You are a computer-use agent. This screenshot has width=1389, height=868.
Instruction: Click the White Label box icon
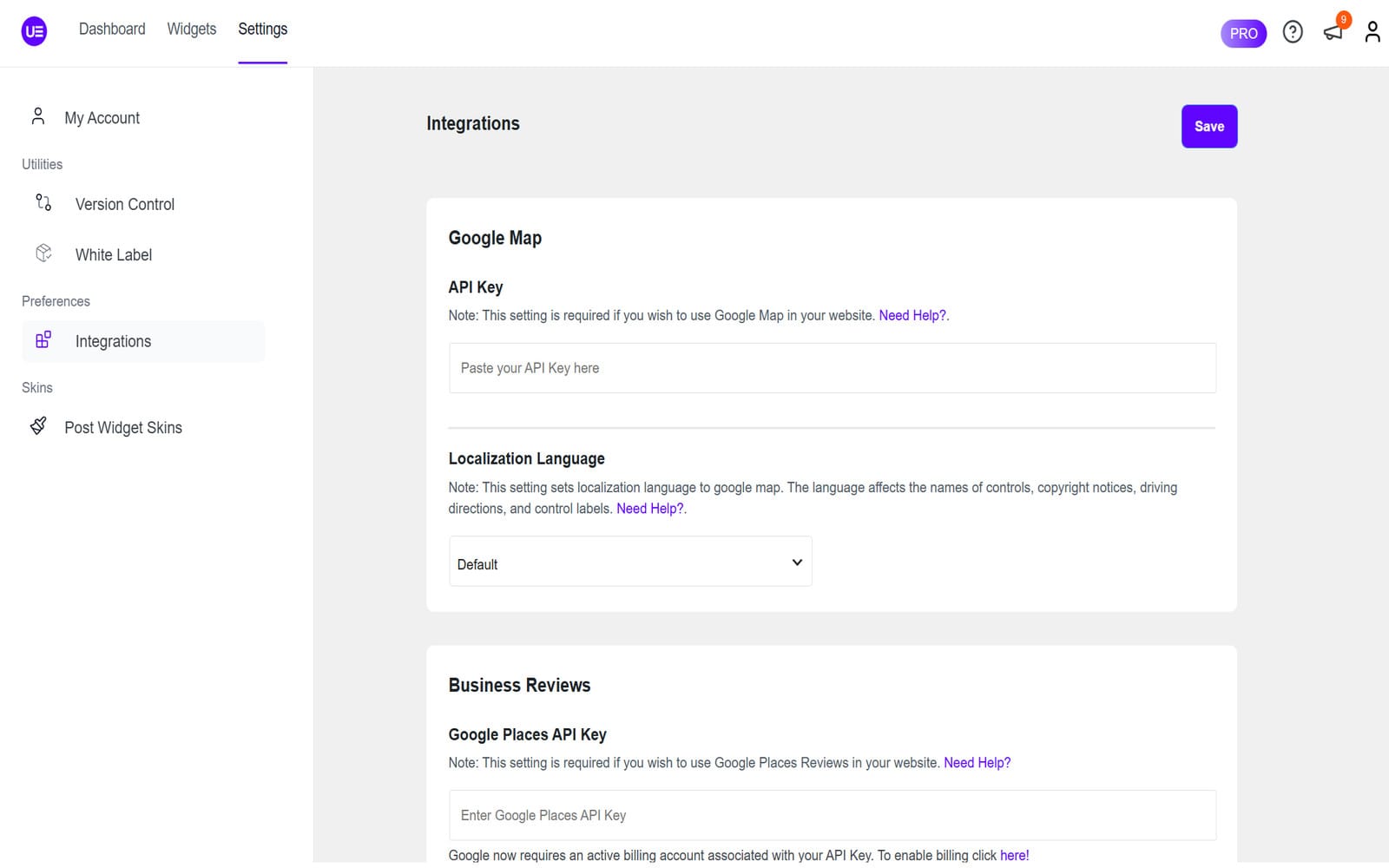(x=43, y=253)
